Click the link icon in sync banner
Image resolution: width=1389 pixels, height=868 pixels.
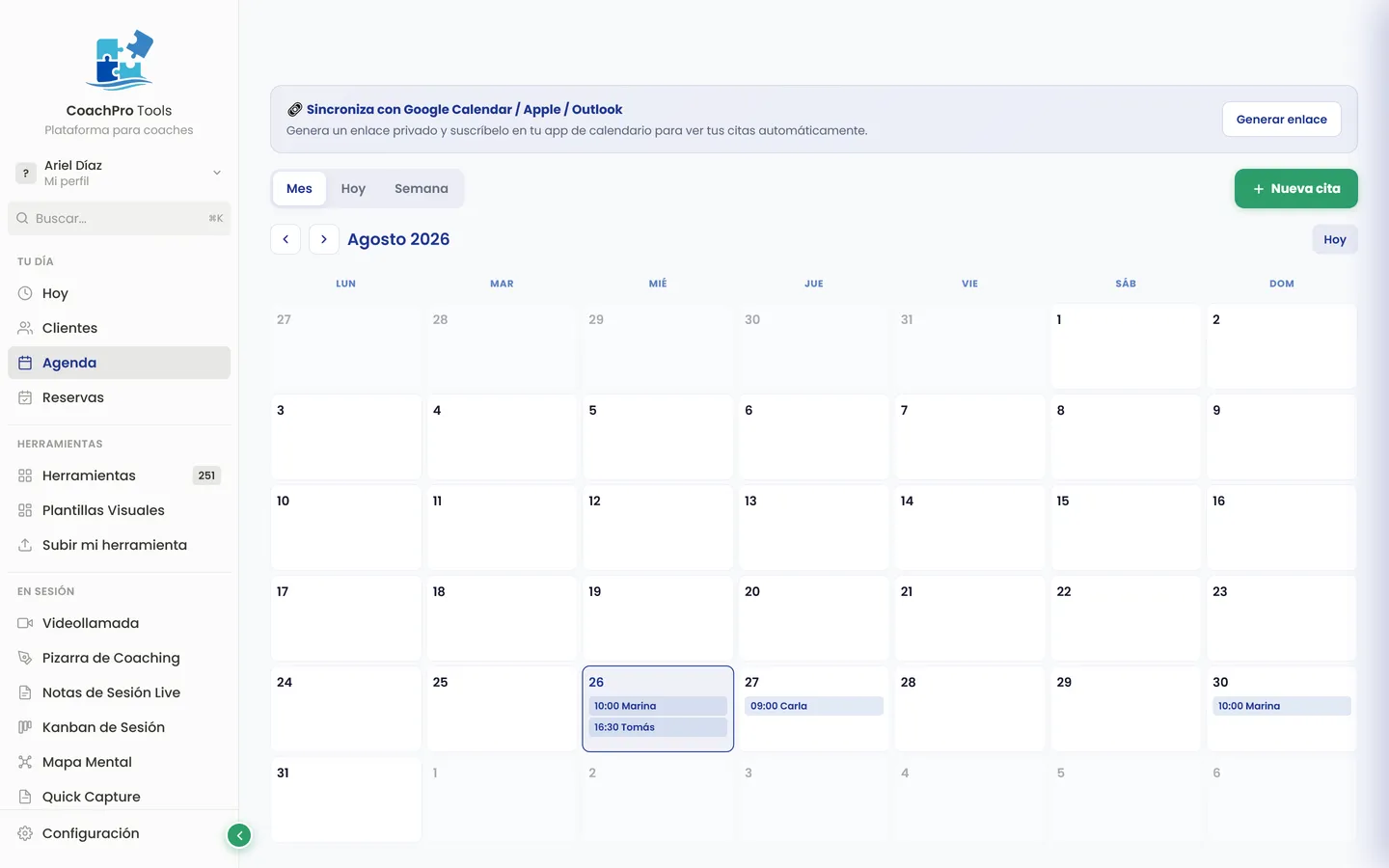(x=295, y=110)
